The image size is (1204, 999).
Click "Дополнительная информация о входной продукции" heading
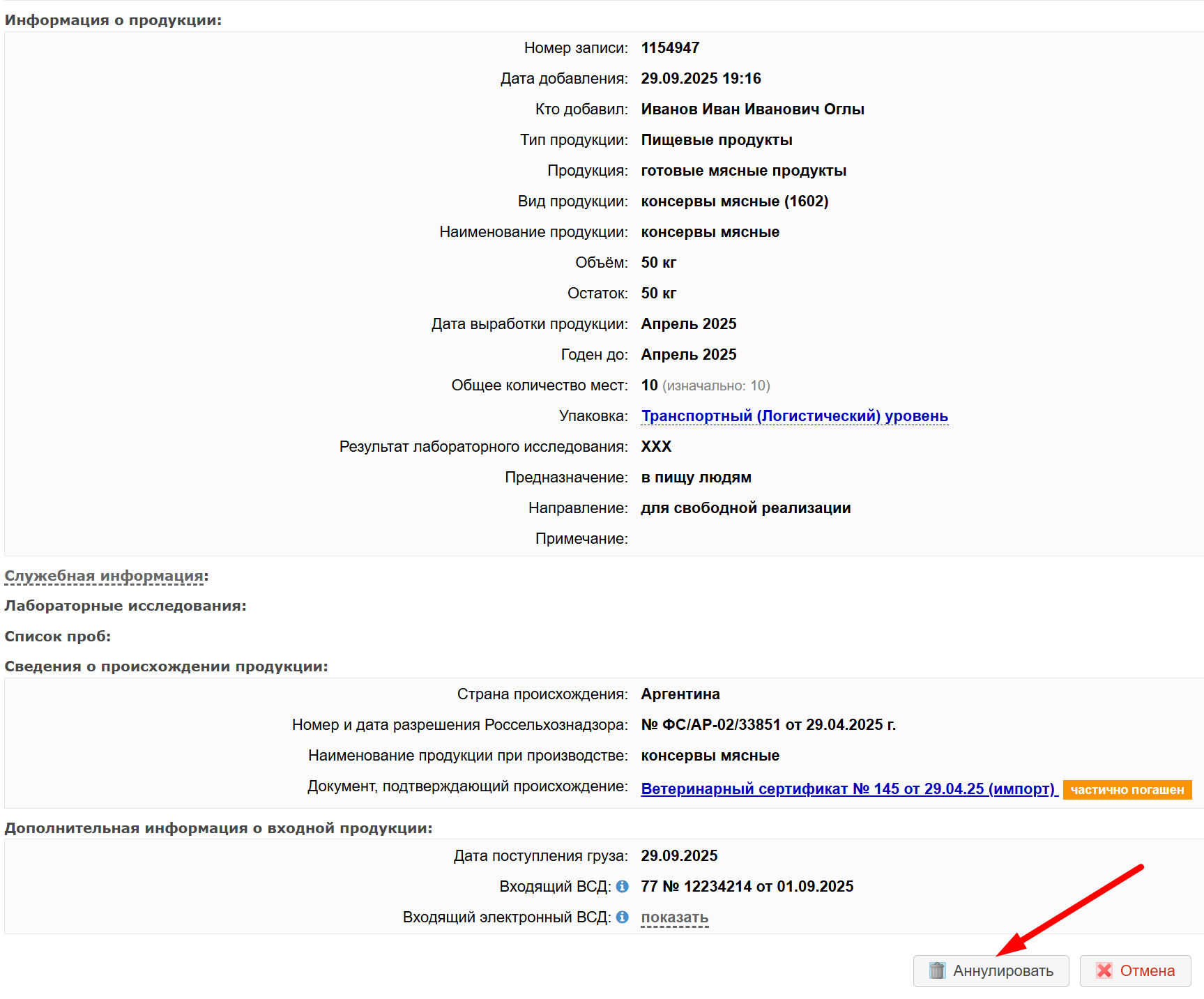coord(218,828)
